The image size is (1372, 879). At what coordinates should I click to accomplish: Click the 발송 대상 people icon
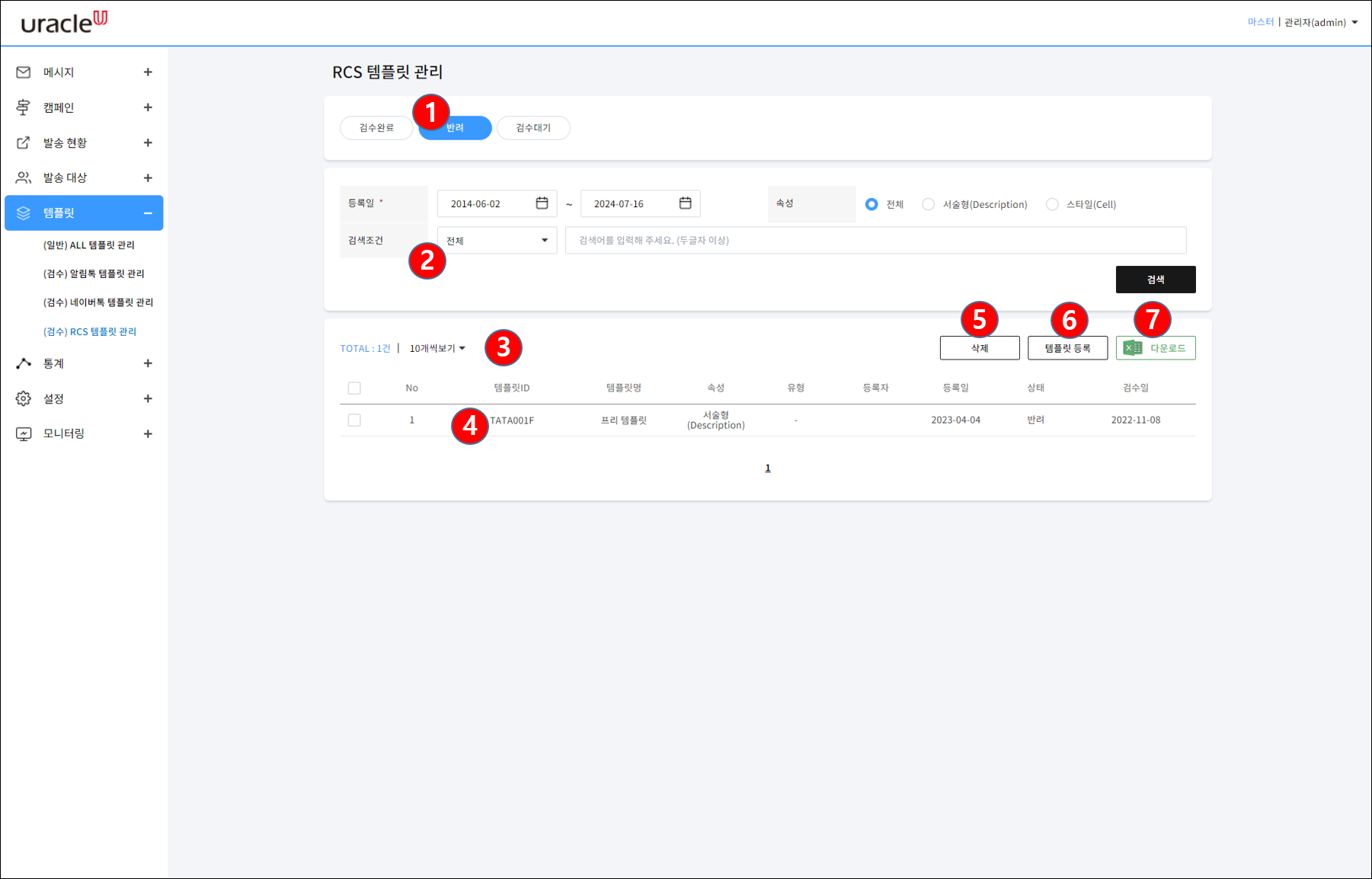24,177
